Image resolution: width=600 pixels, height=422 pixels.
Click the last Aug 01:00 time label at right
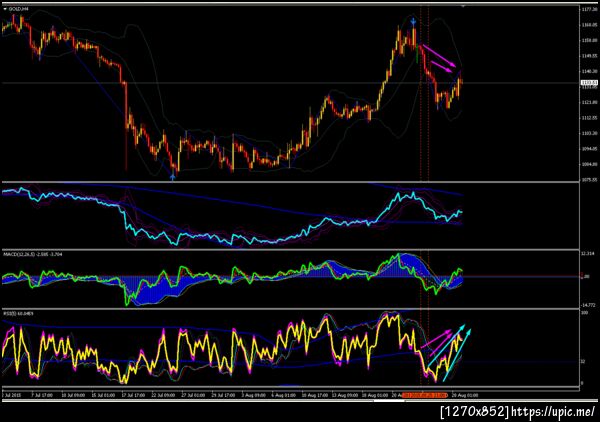click(464, 395)
